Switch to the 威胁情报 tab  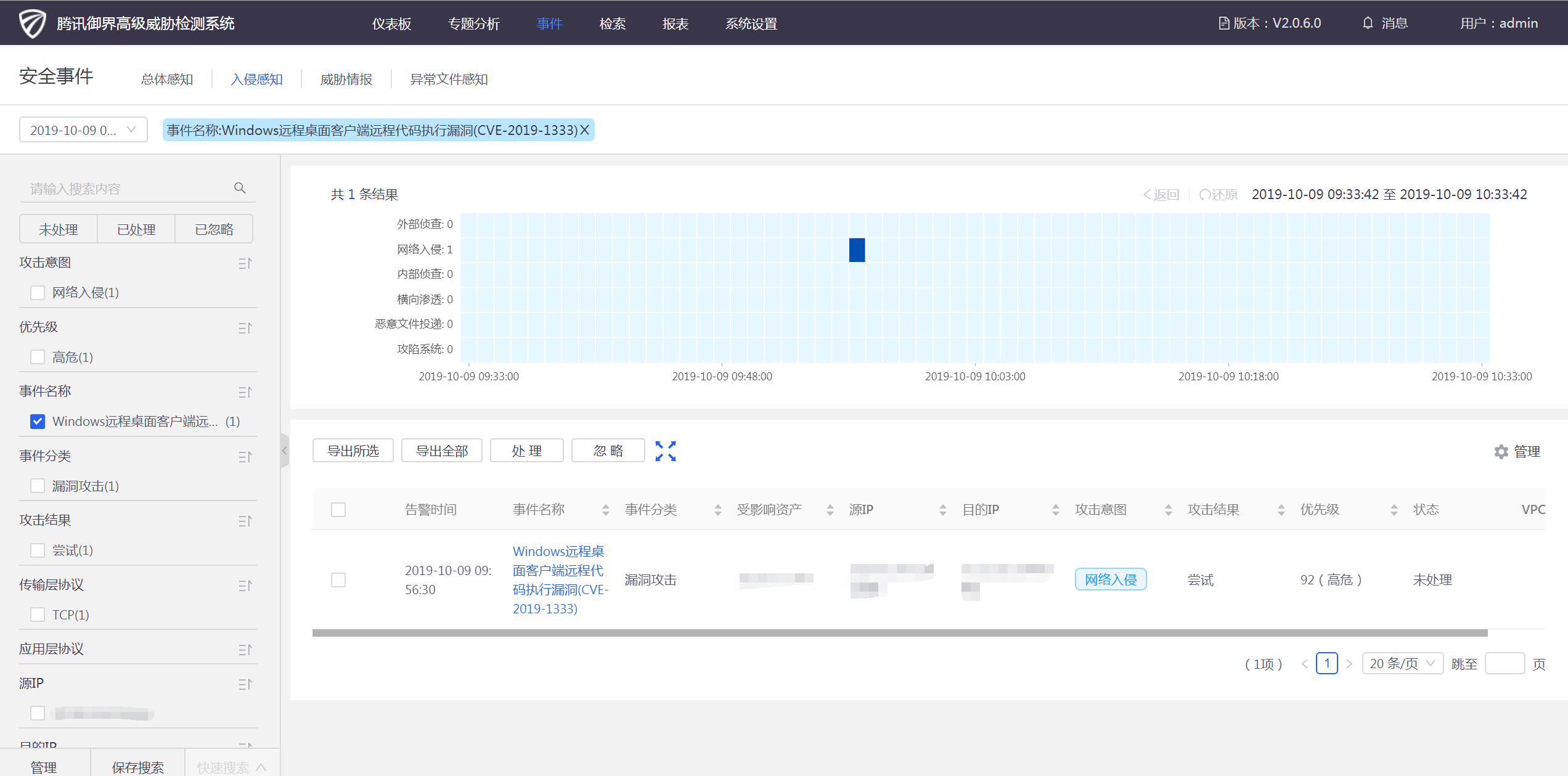pos(346,80)
